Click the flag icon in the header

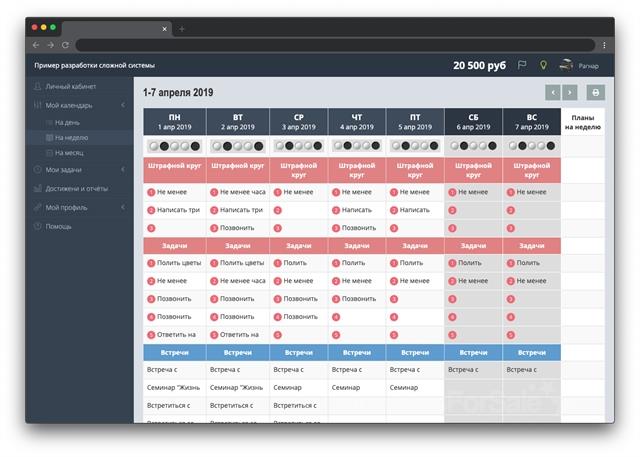tap(522, 65)
